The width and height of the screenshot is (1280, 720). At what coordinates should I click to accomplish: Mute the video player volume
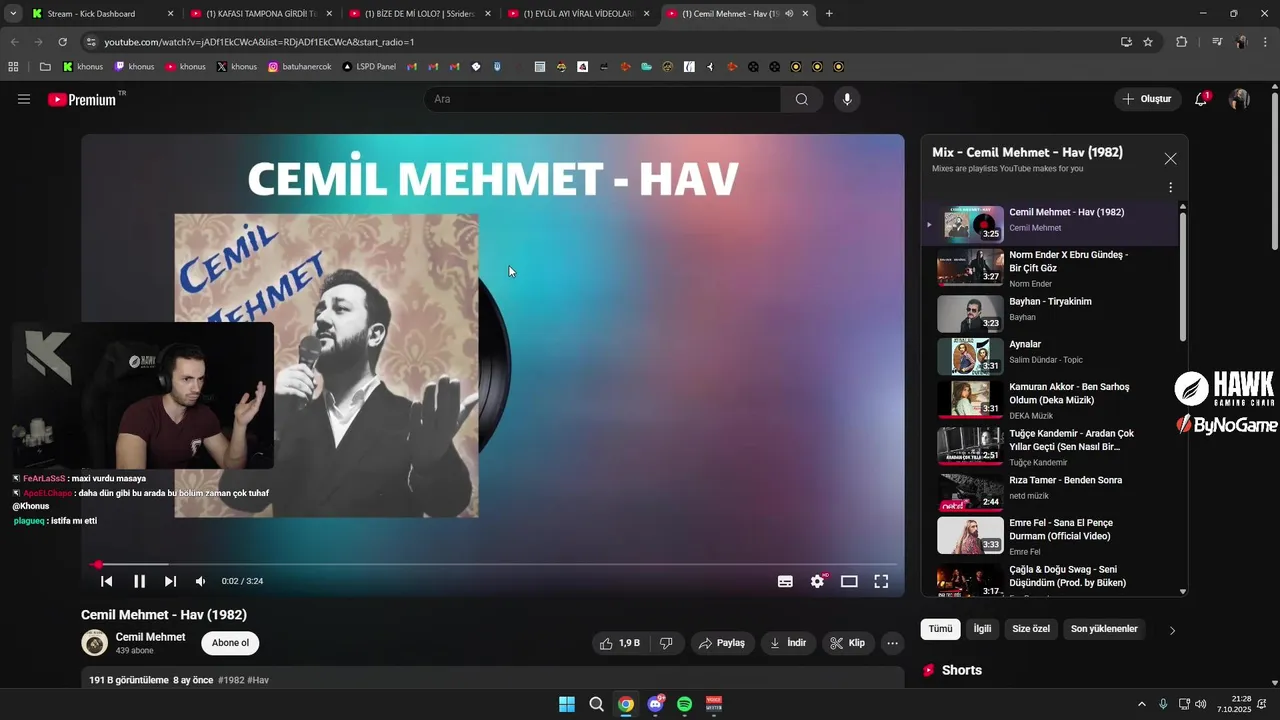200,581
